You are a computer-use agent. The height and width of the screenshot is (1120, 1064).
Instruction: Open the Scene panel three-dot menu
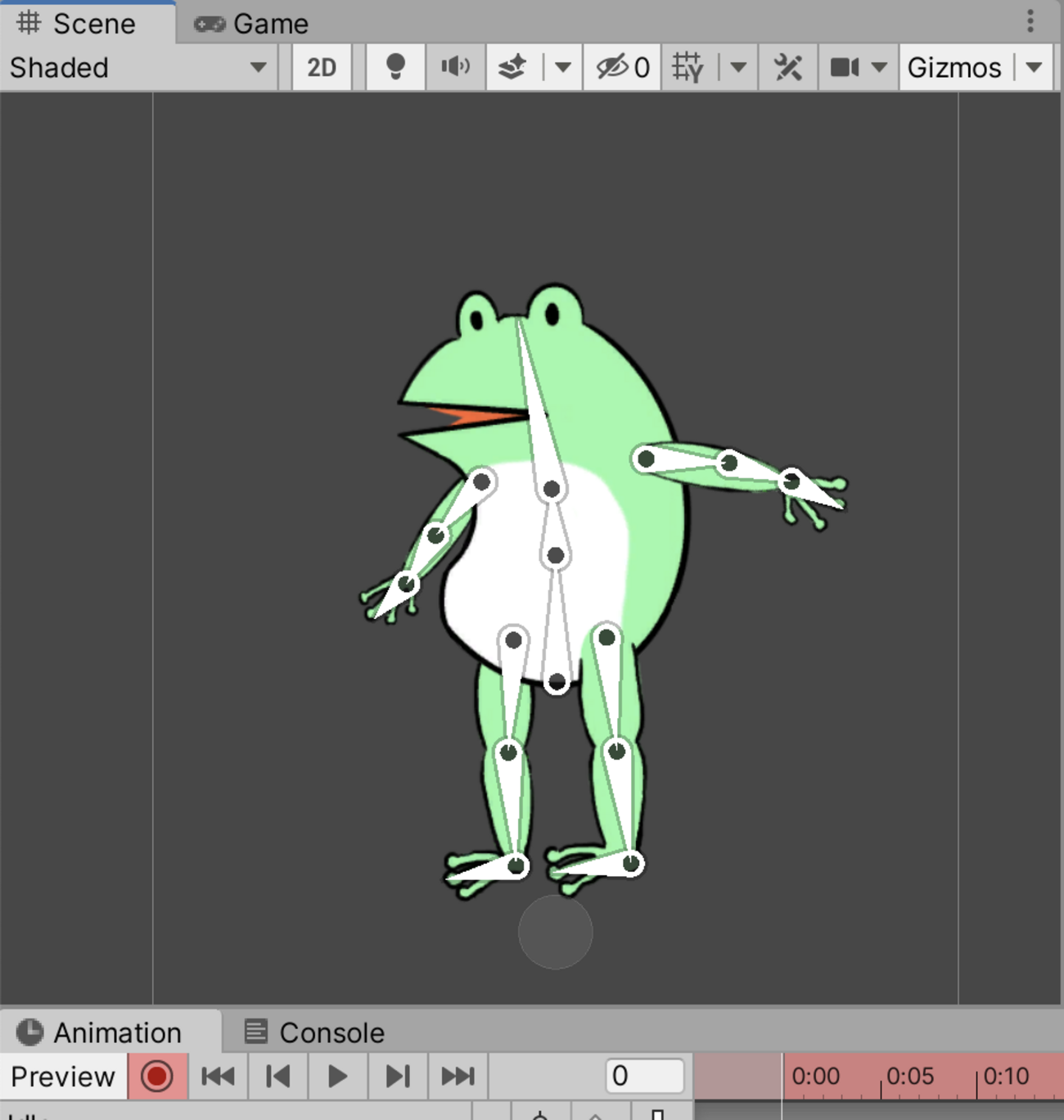[1030, 21]
